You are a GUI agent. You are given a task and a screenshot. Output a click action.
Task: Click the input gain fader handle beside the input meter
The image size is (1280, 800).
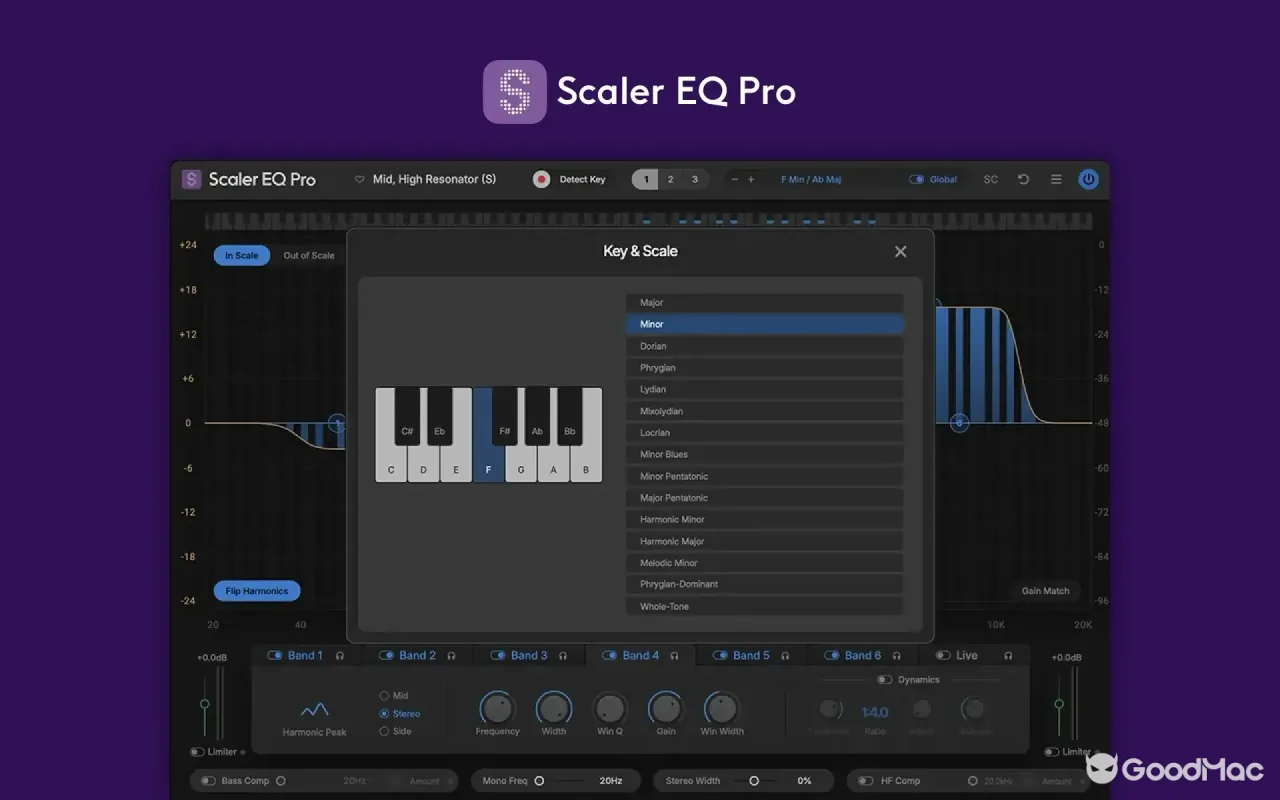tap(205, 704)
